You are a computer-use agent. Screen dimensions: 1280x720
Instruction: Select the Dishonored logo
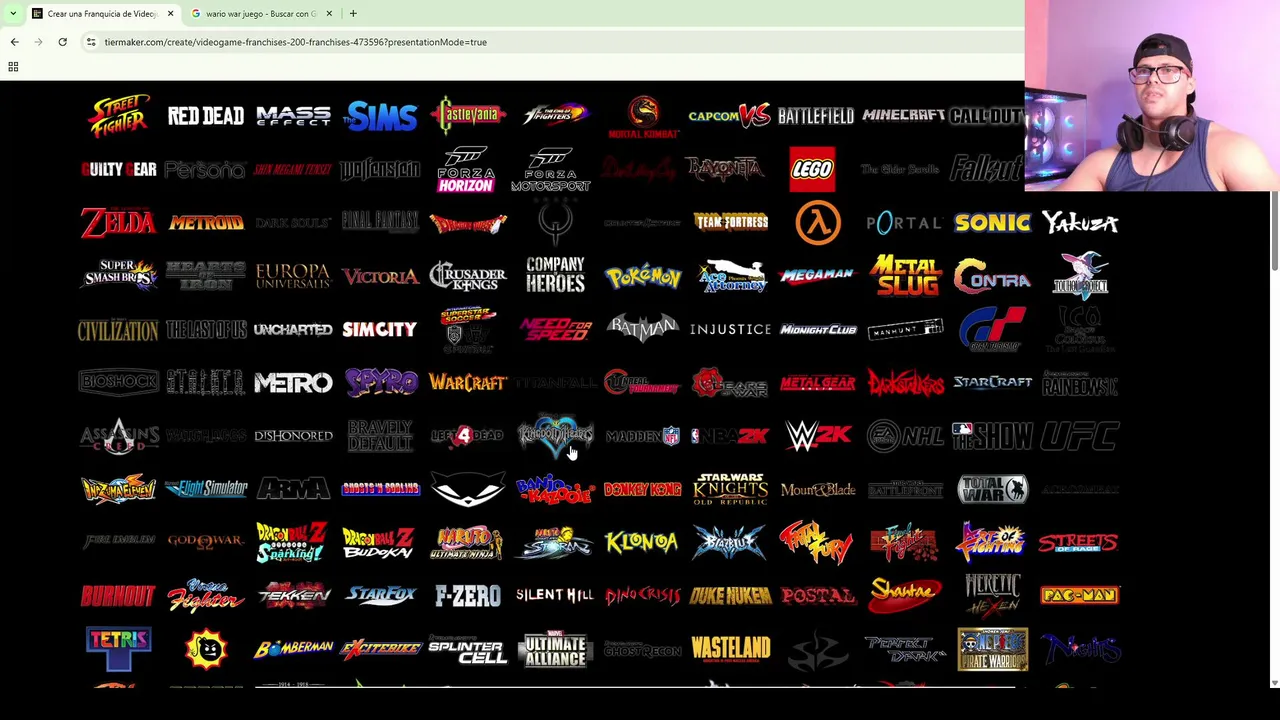coord(293,436)
